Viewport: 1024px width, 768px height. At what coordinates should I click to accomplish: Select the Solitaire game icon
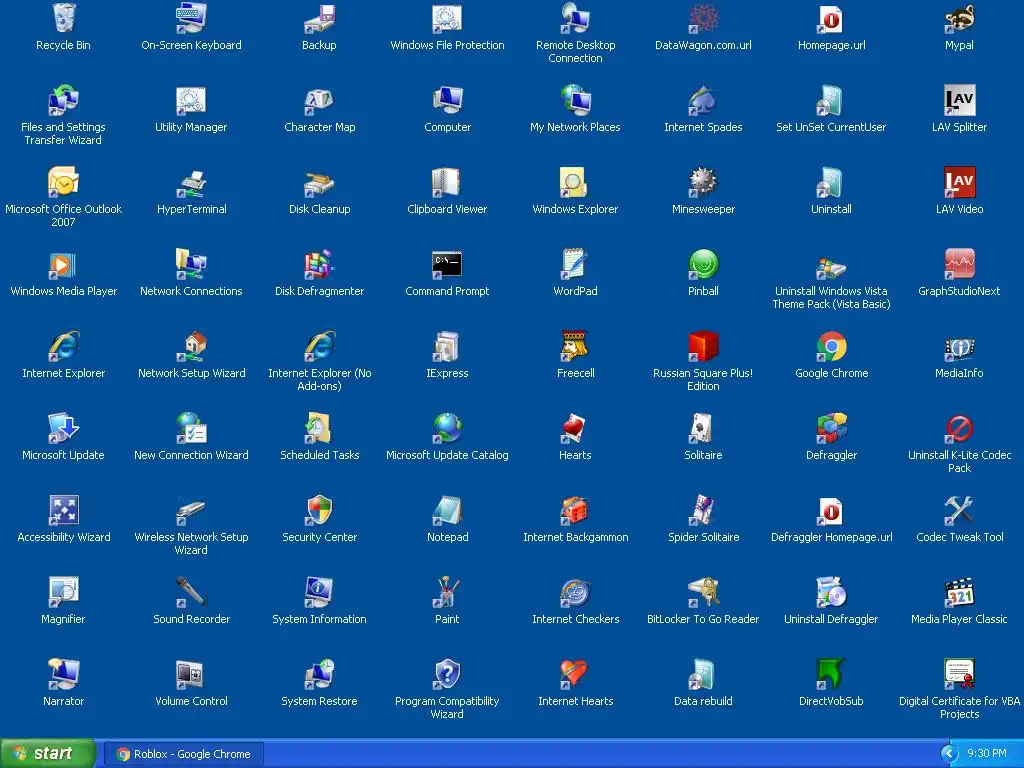[703, 428]
